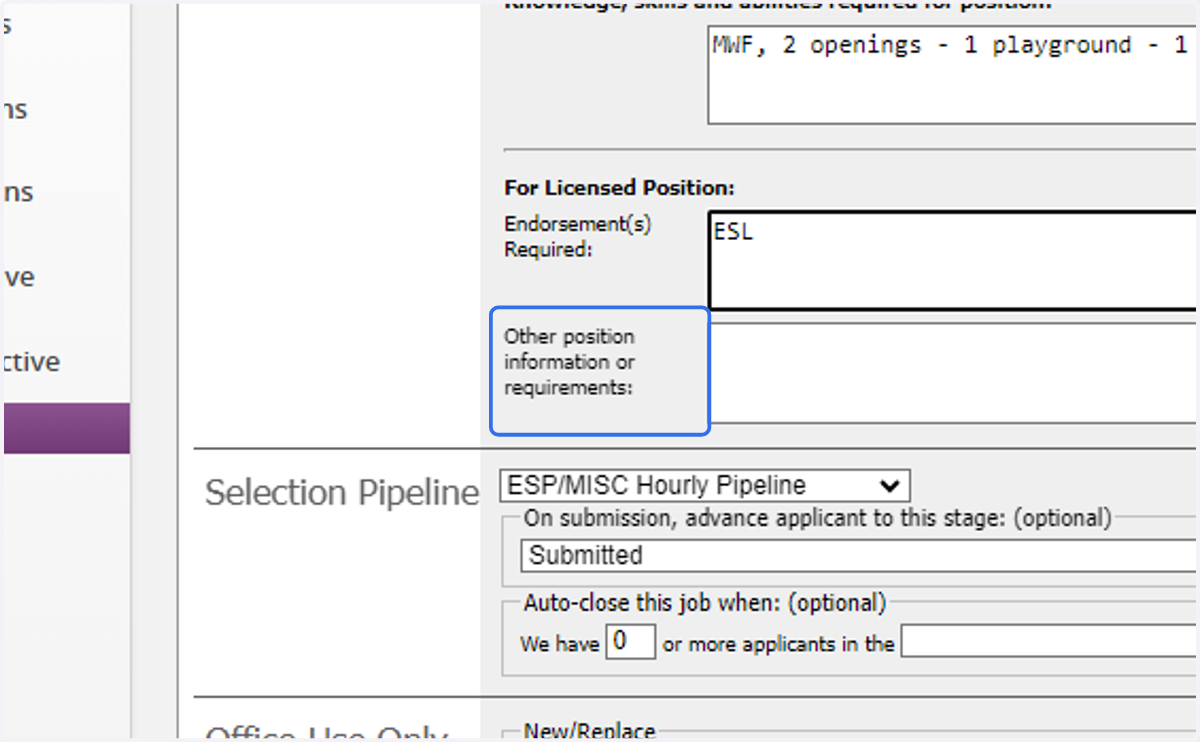The image size is (1200, 742).
Task: Select the highlighted purple sidebar item
Action: click(66, 428)
